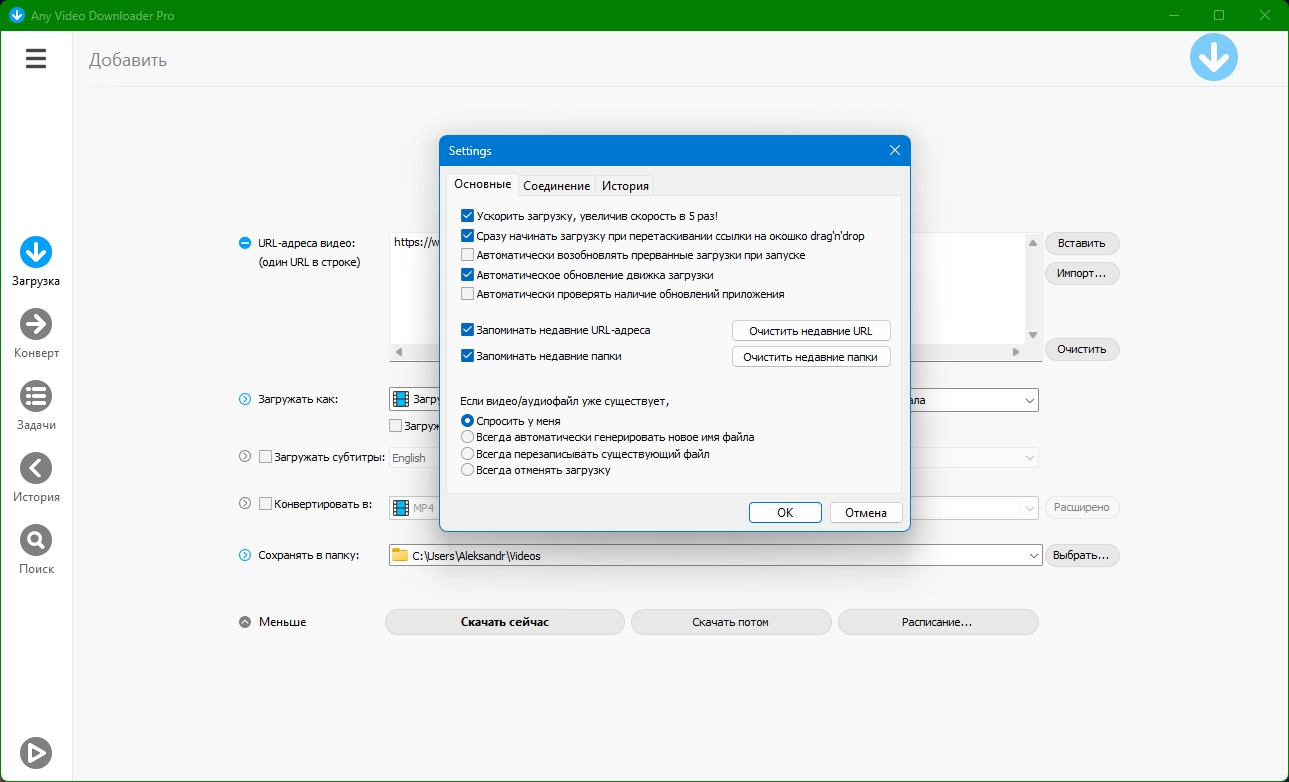Enable the Загружать субтитры checkbox

[x=266, y=457]
